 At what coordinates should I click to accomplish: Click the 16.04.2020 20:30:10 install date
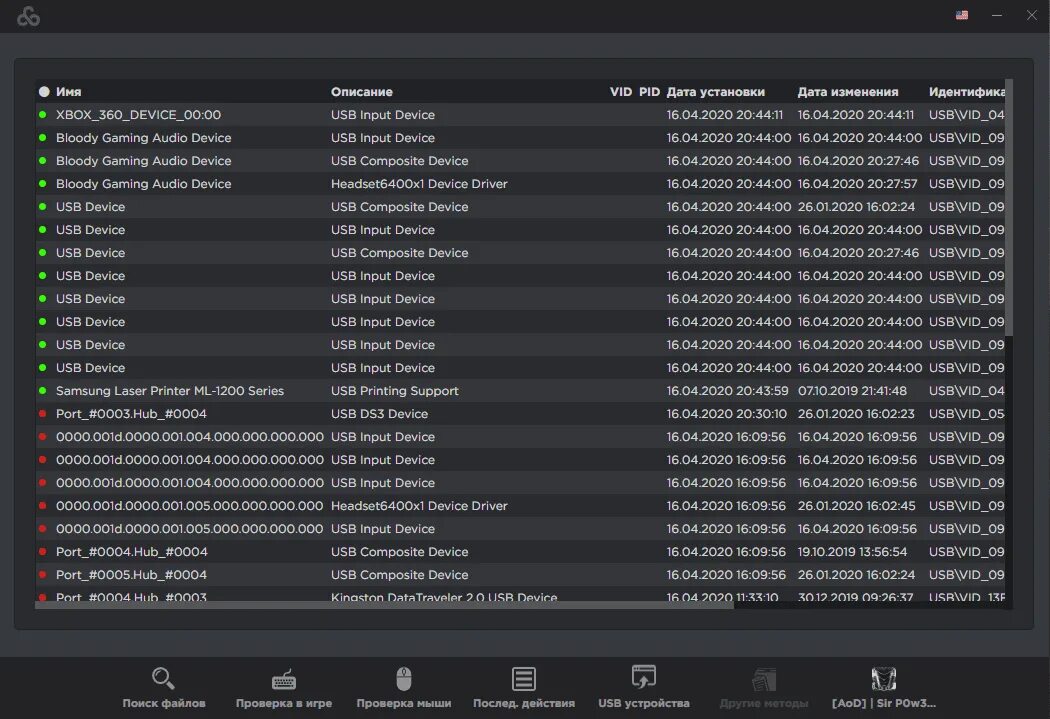pos(727,414)
